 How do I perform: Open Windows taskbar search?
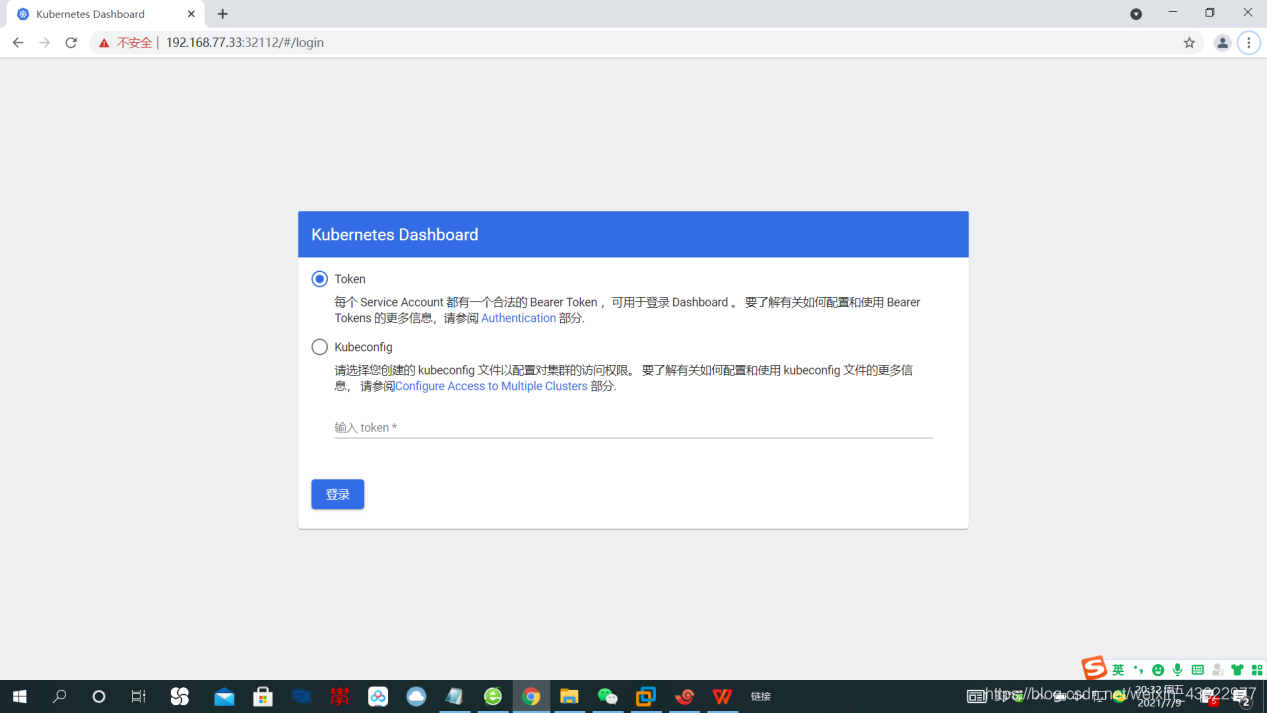[x=59, y=696]
